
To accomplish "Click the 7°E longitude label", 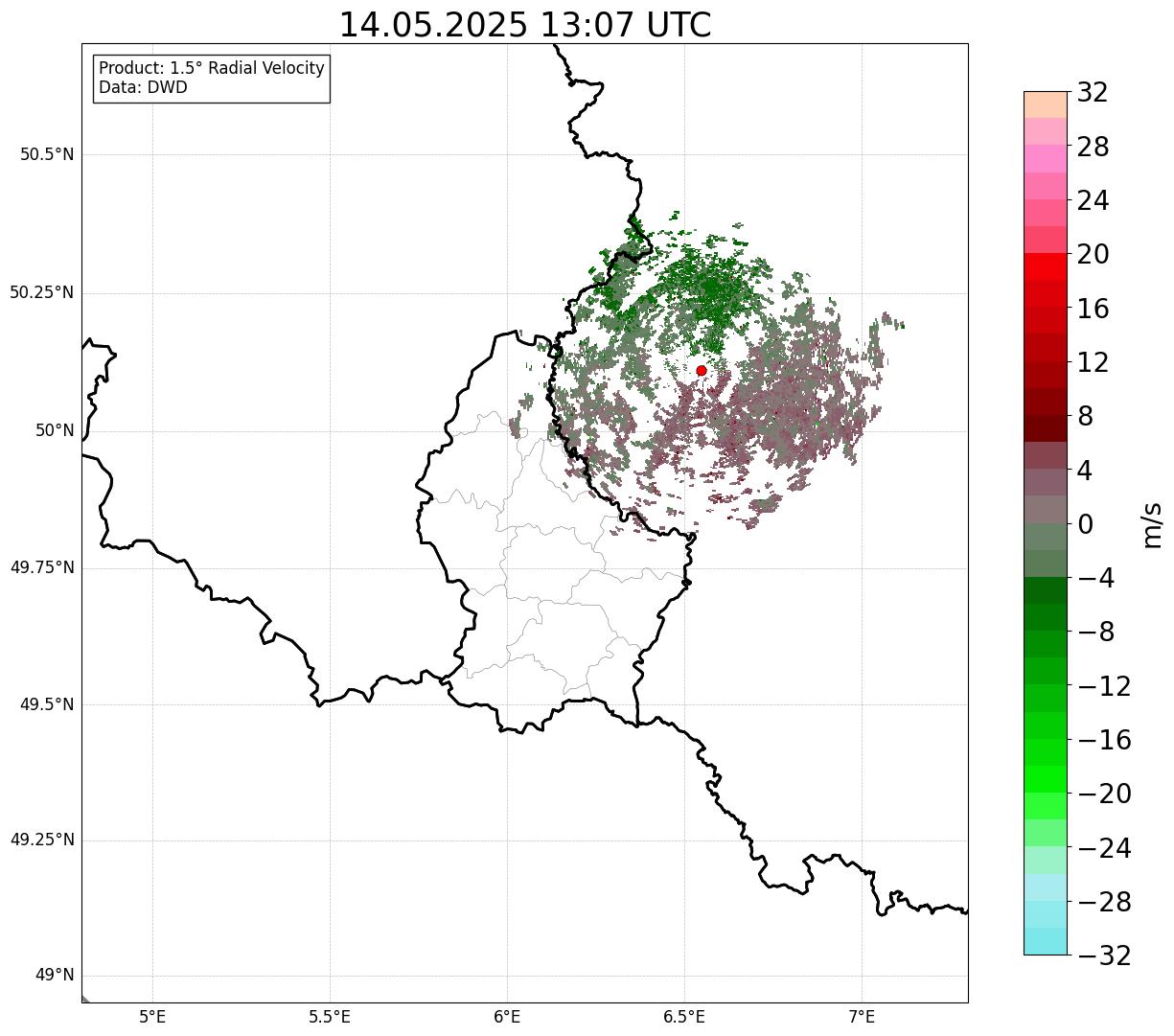I will [862, 1016].
